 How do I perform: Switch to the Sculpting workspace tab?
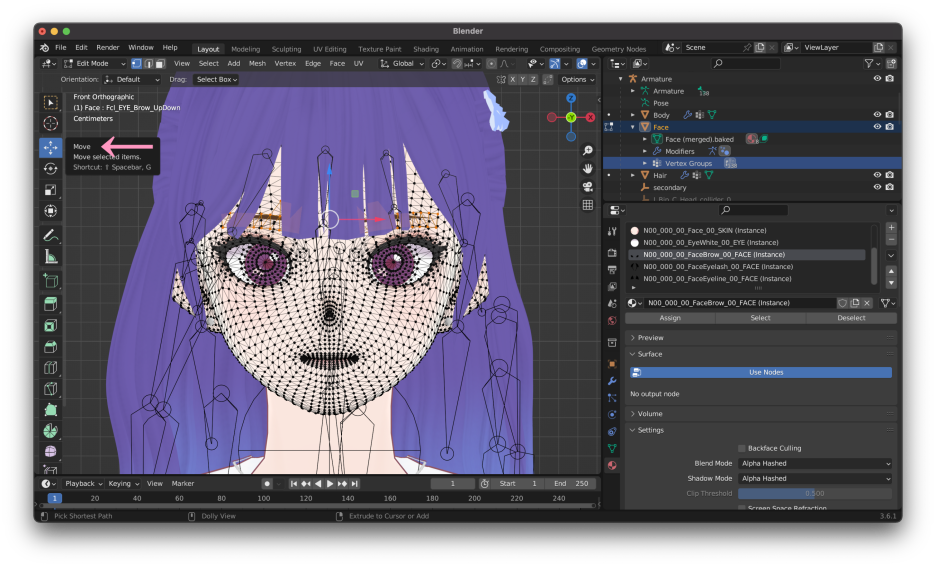(x=287, y=50)
